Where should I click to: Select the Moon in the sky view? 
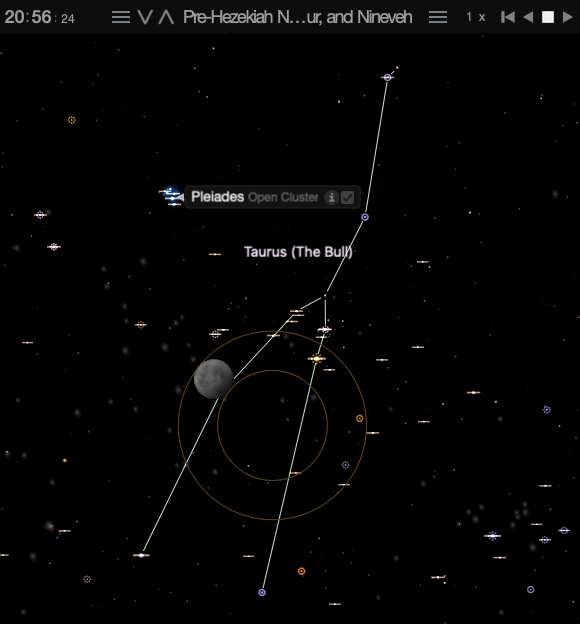pos(213,379)
